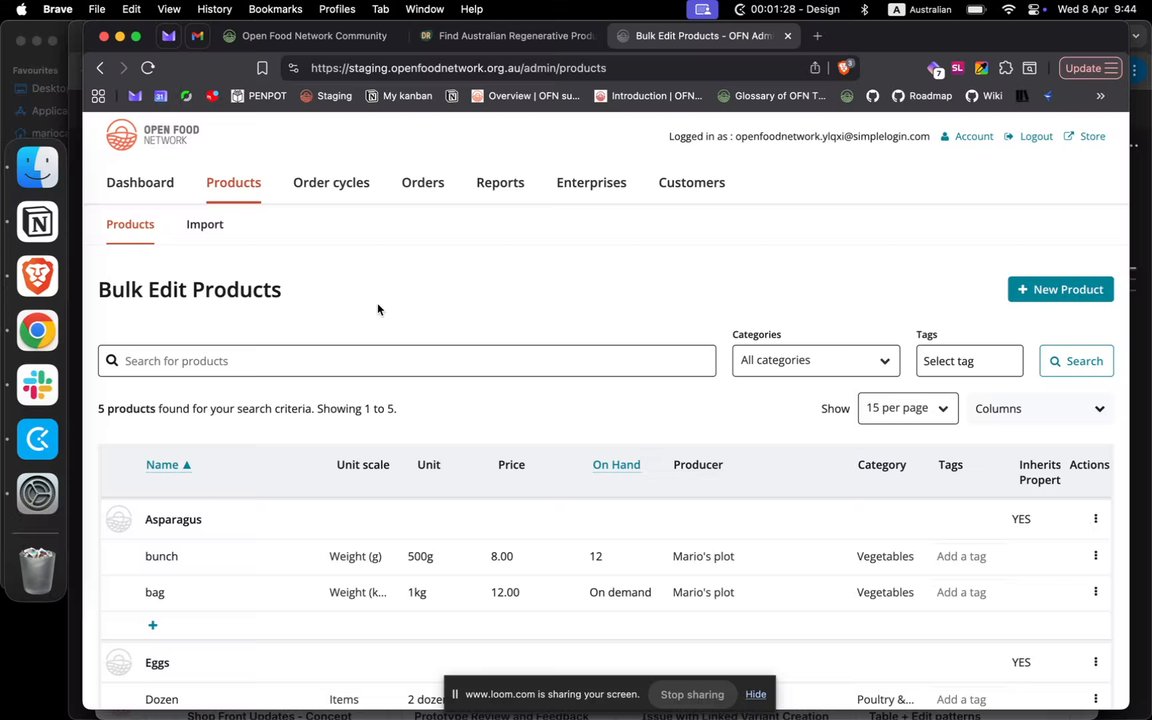
Task: Click the Search for products field
Action: click(407, 361)
